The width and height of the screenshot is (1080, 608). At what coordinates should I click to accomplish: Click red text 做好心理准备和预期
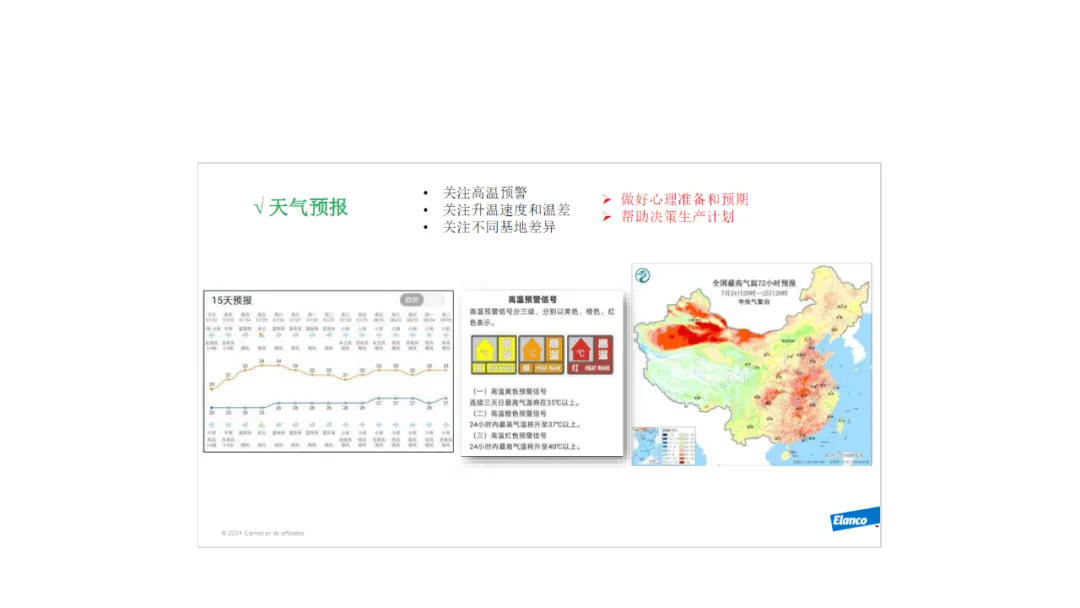685,199
